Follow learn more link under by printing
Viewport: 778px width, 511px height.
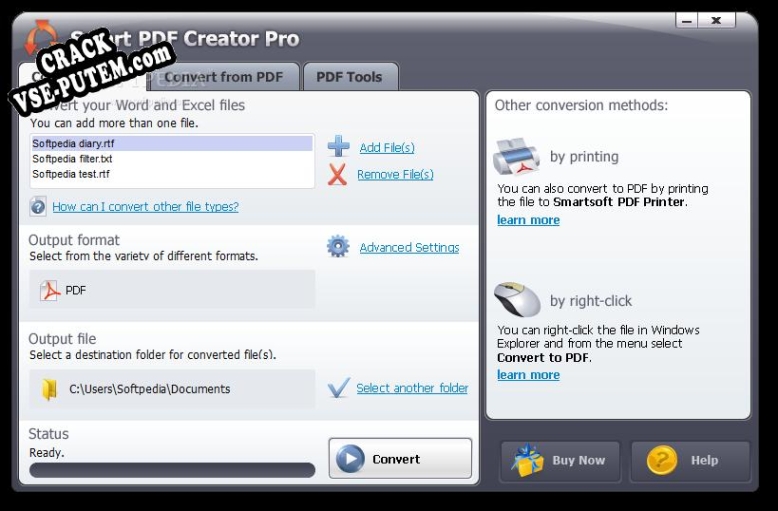click(528, 220)
